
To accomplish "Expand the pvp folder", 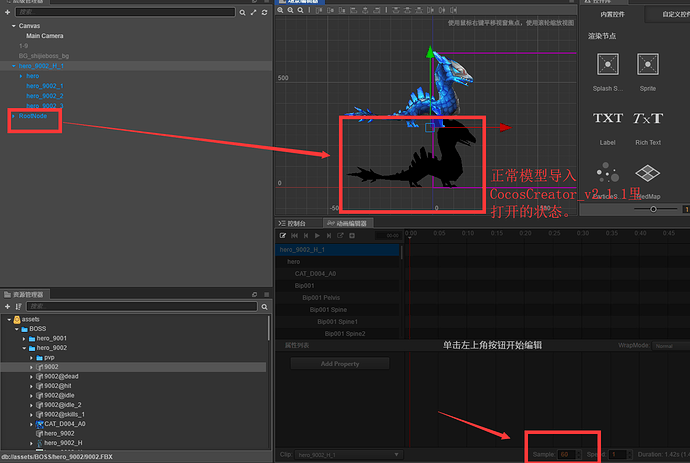I will tap(31, 358).
